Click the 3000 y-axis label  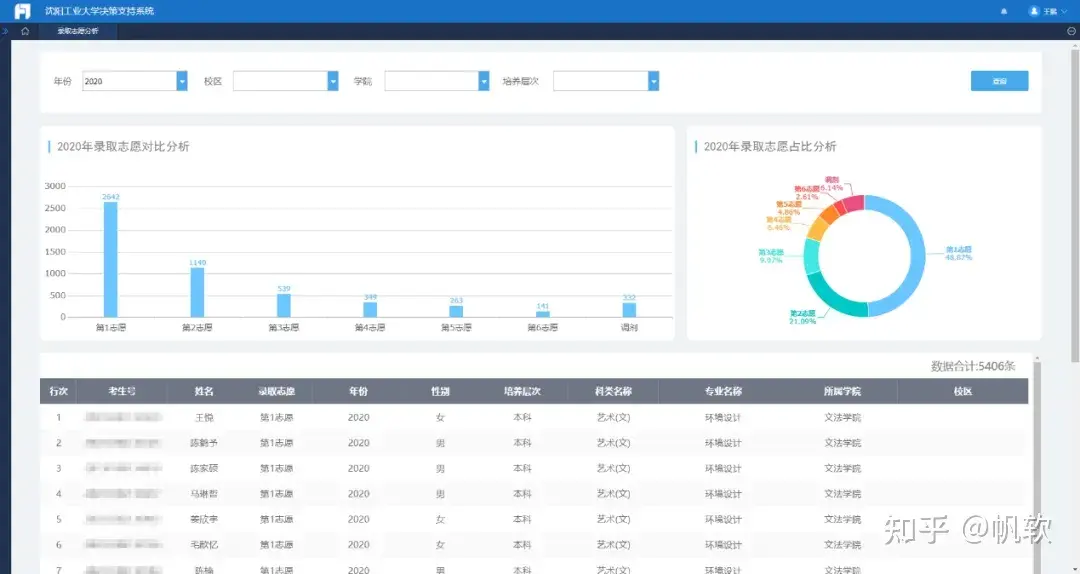click(x=55, y=186)
